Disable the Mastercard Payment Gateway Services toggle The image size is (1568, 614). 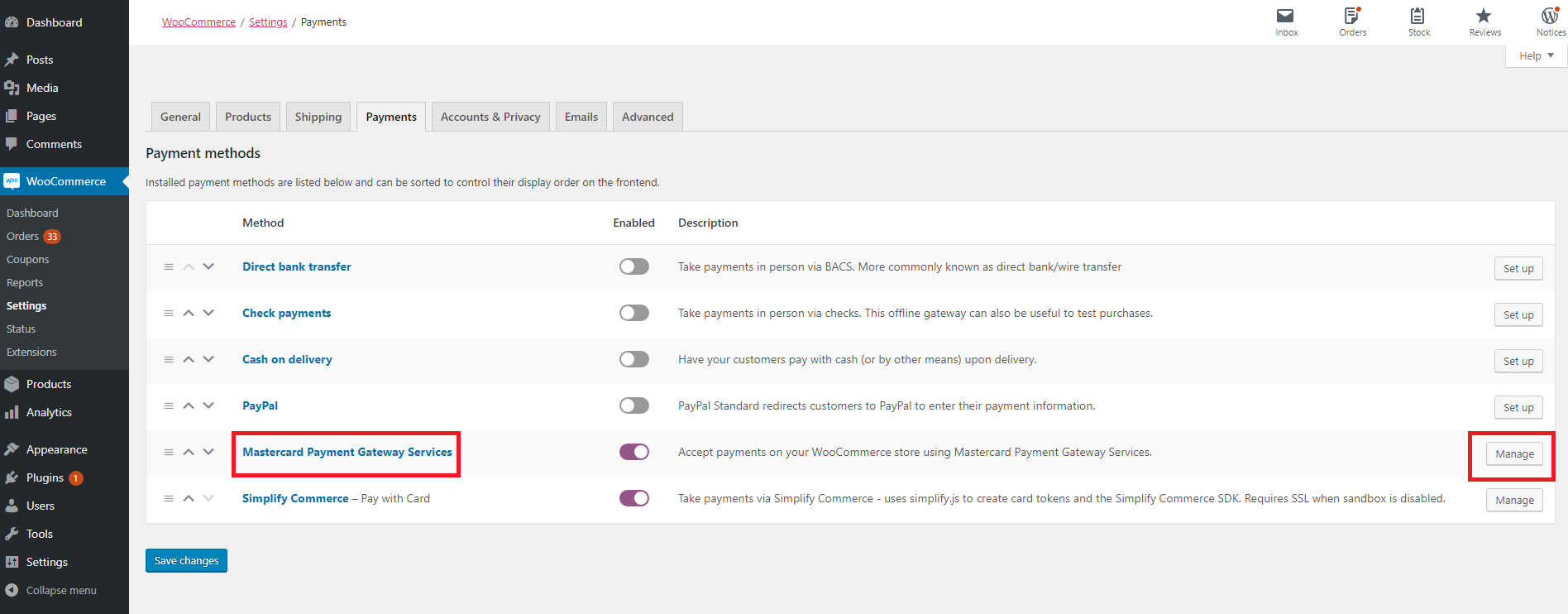pos(634,452)
